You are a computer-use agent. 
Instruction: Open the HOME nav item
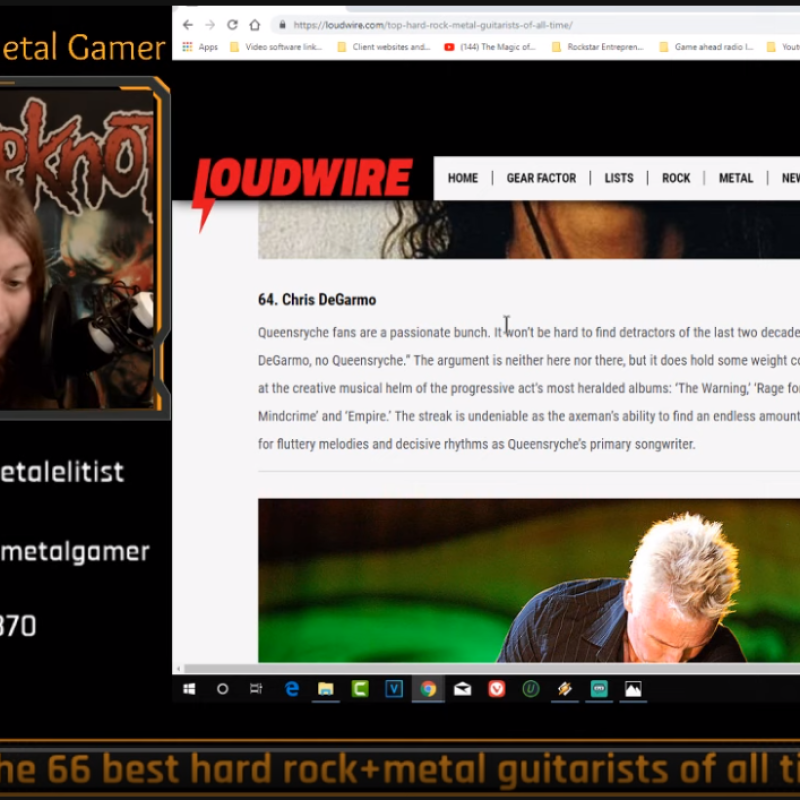click(x=463, y=178)
